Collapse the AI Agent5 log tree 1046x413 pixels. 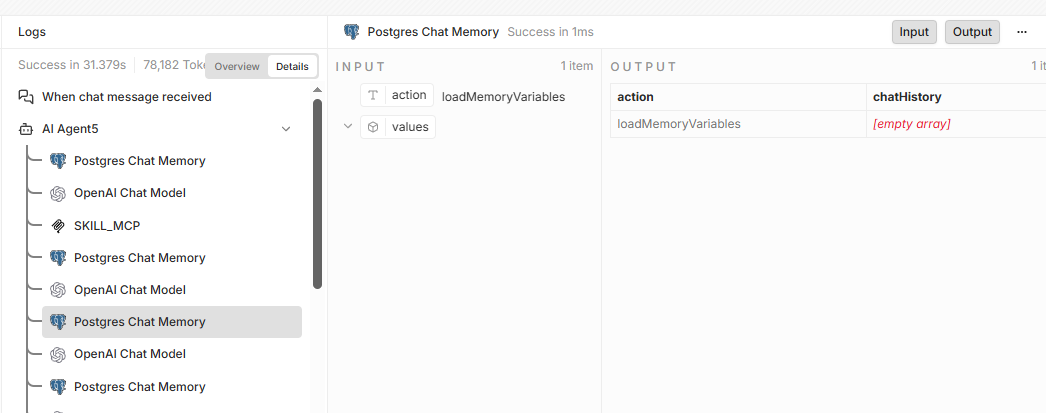click(286, 129)
